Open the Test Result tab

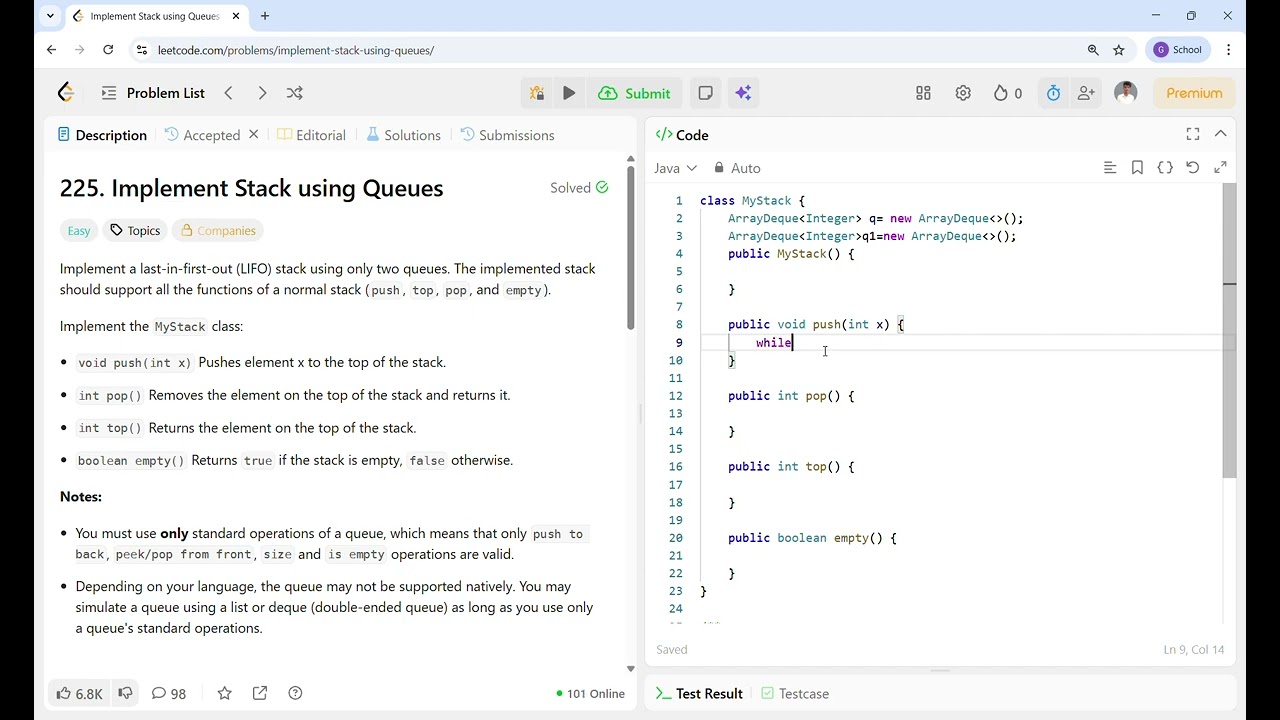[699, 693]
